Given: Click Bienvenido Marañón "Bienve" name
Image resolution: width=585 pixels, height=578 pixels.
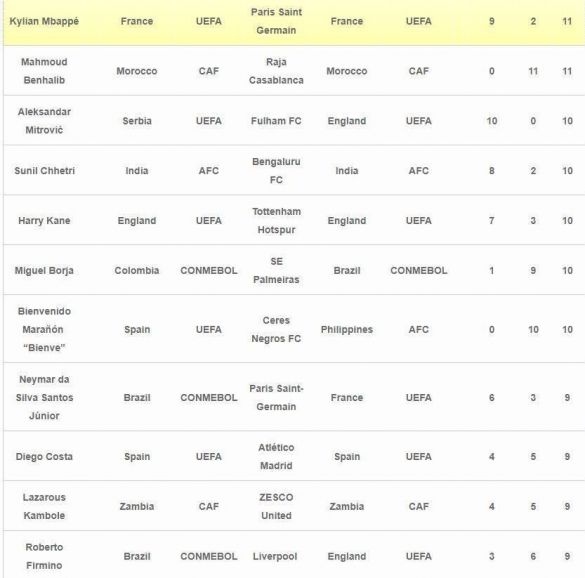Looking at the screenshot, I should [x=44, y=329].
